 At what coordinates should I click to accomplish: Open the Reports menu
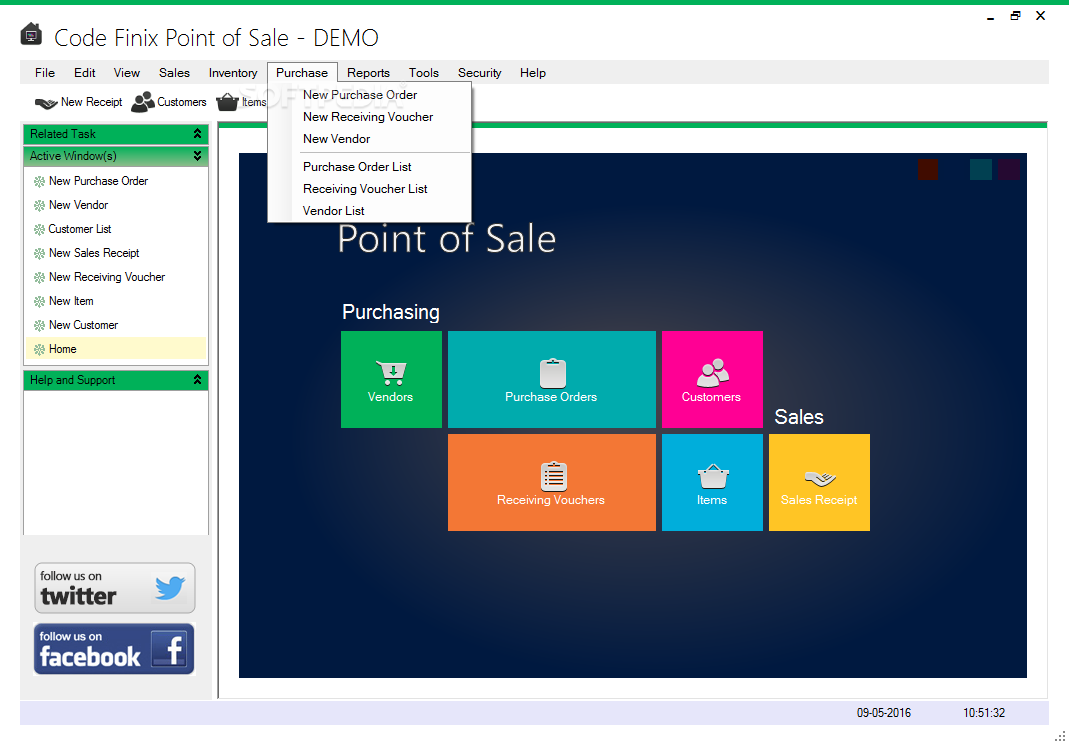click(x=368, y=73)
